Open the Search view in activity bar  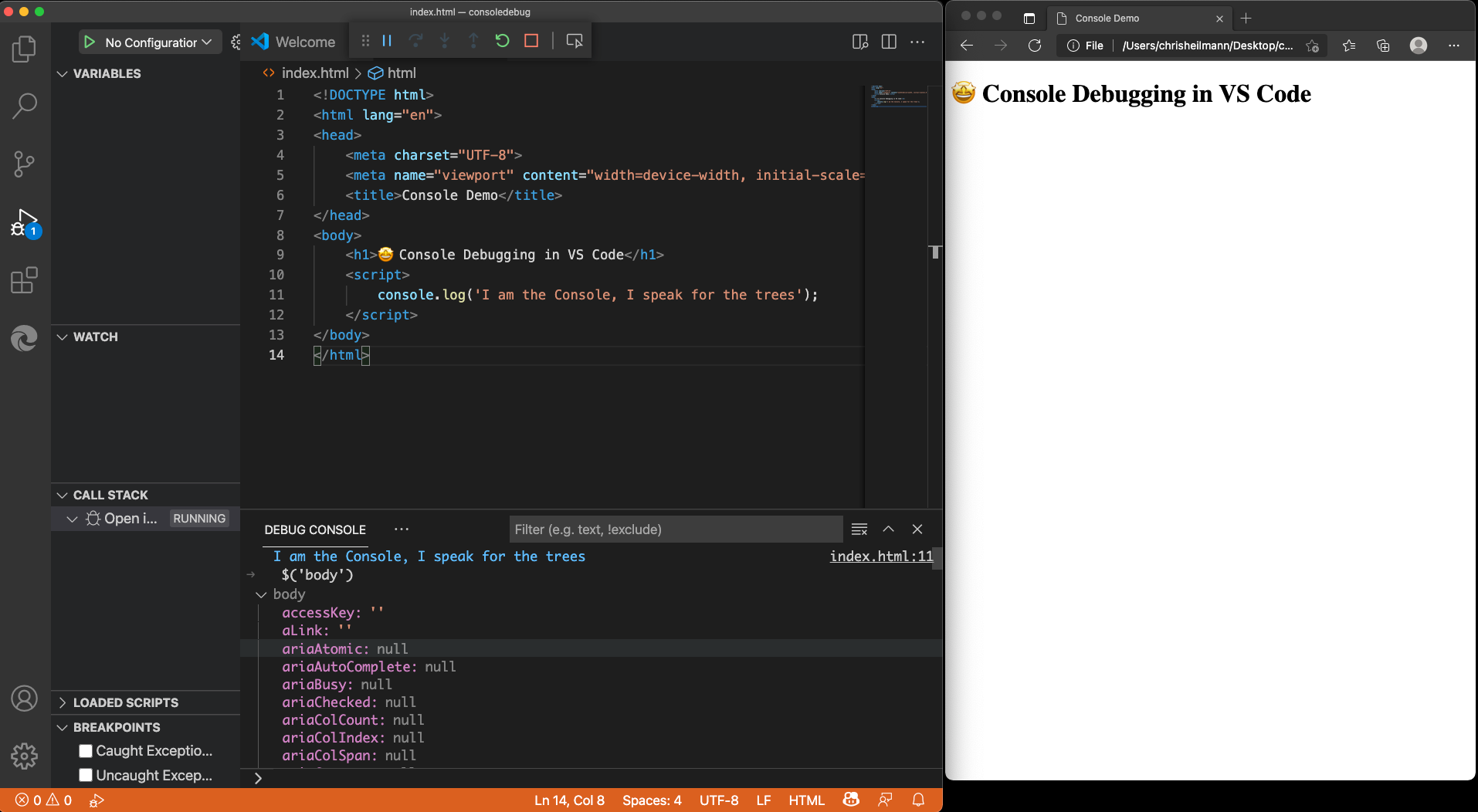point(24,106)
